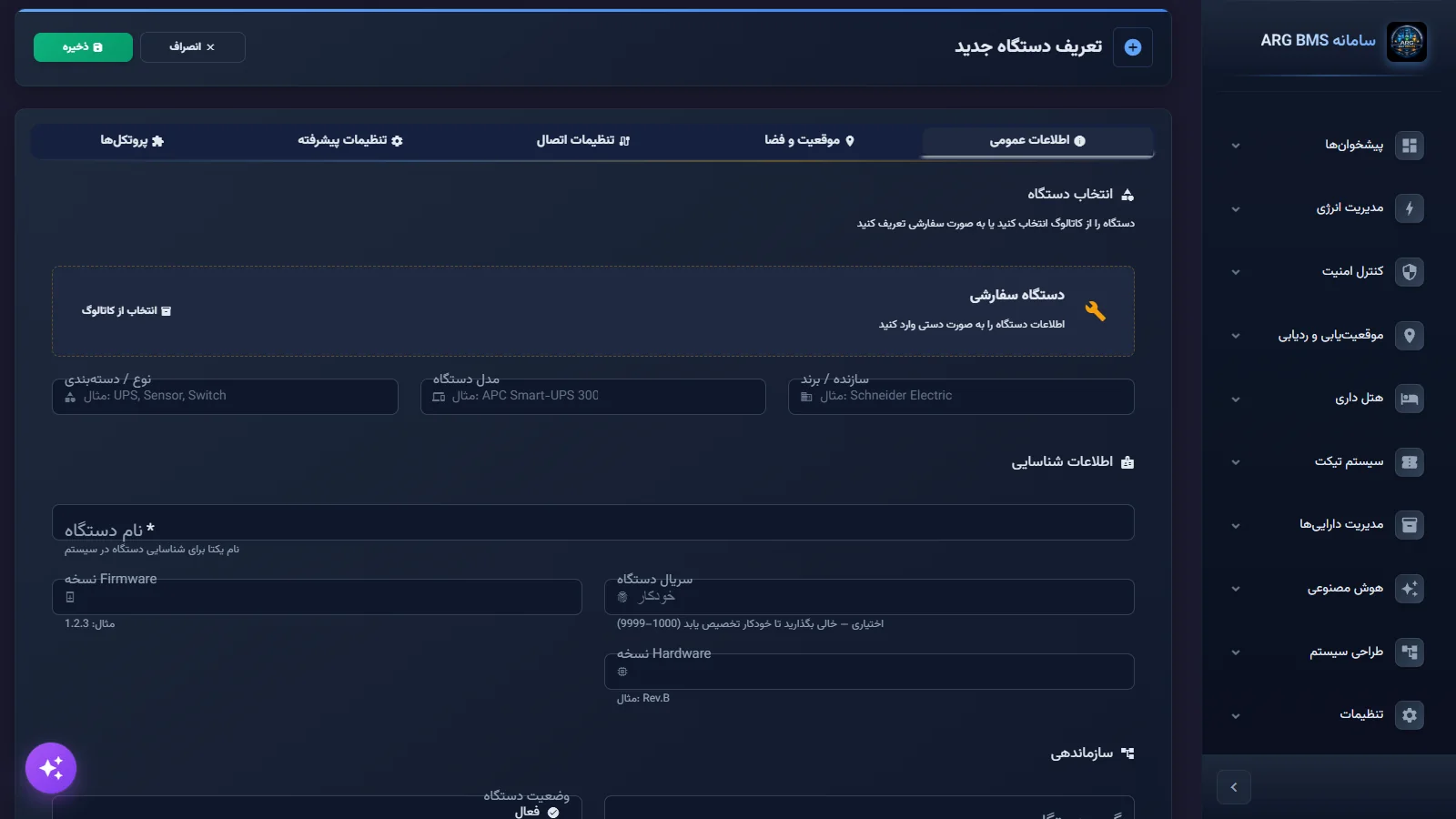This screenshot has height=819, width=1456.
Task: Click the هوش مصنوعی sidebar label
Action: pyautogui.click(x=1345, y=589)
